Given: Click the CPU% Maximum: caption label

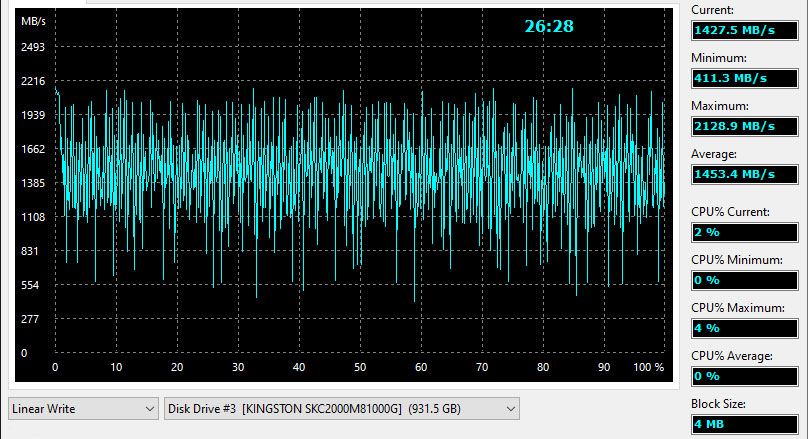Looking at the screenshot, I should (x=738, y=308).
